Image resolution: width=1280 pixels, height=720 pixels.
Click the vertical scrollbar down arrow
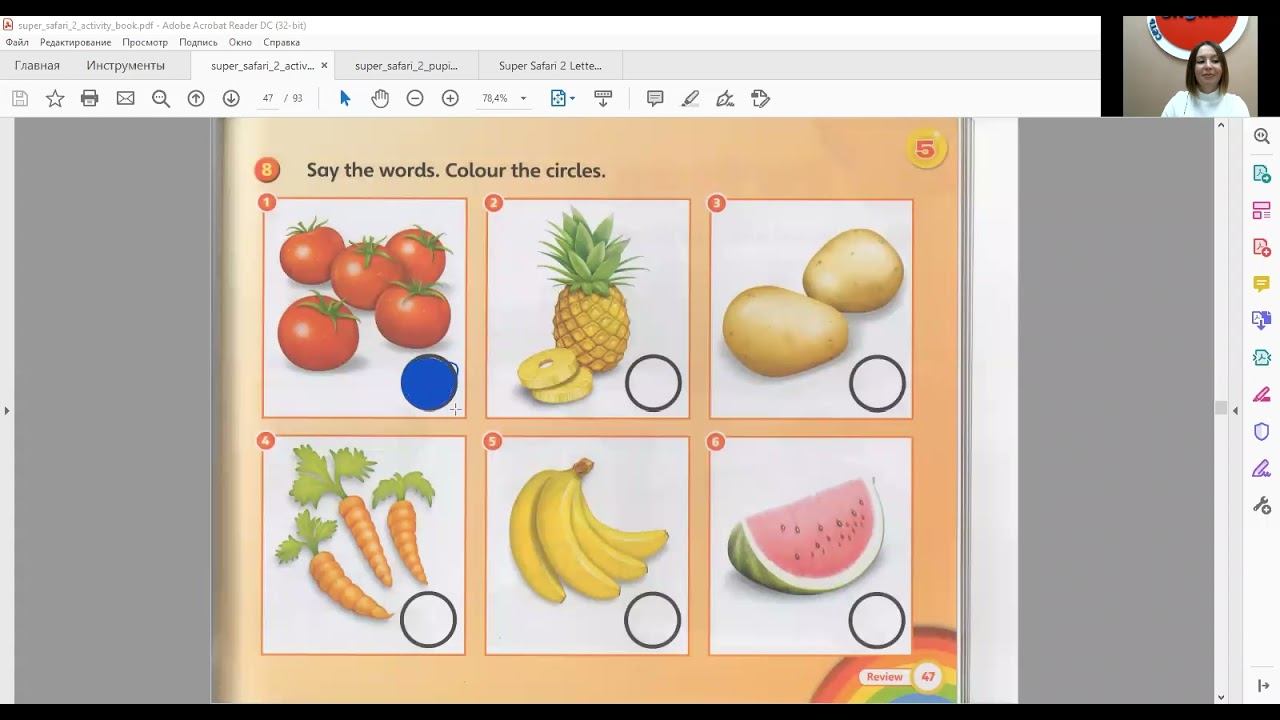click(x=1221, y=697)
